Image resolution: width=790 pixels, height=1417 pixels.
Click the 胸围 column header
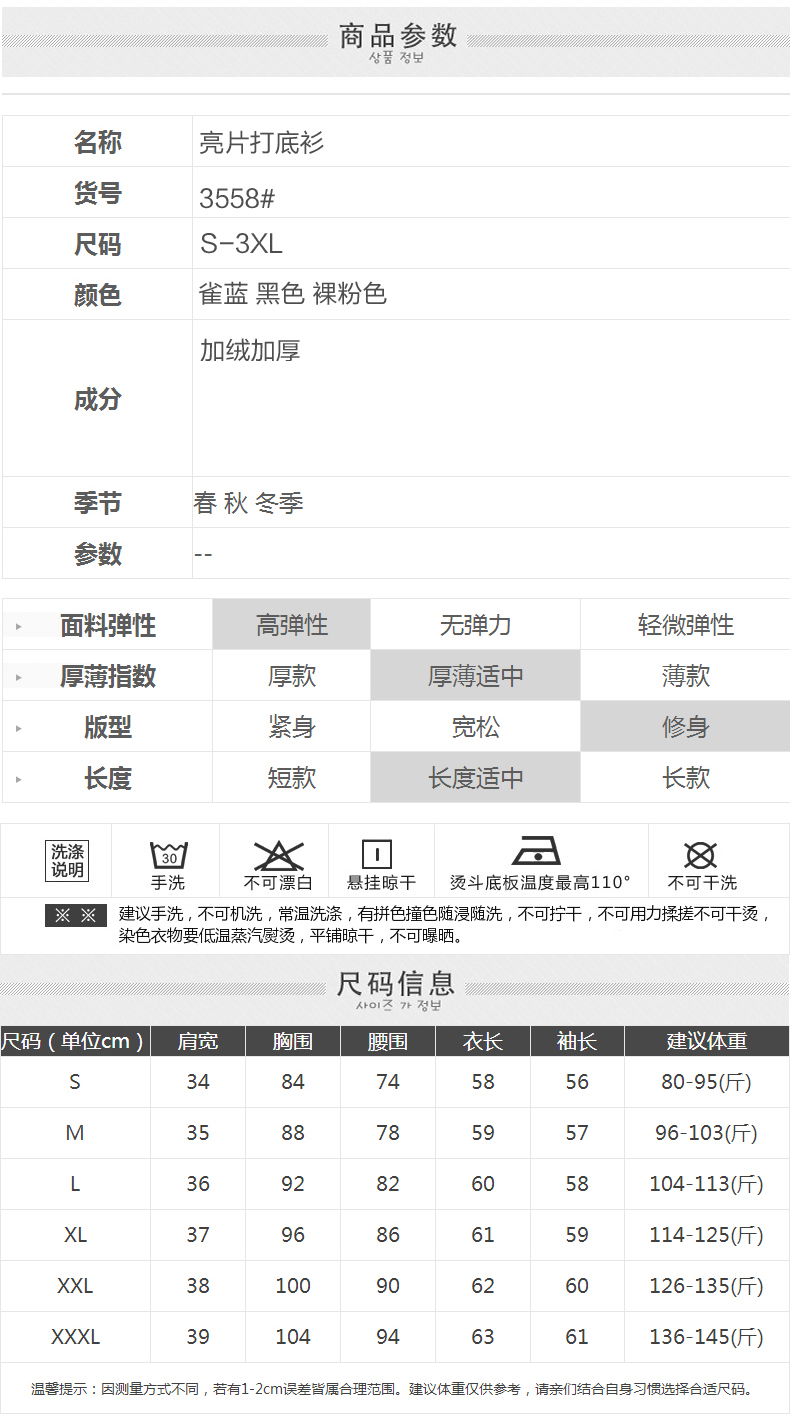click(292, 1041)
